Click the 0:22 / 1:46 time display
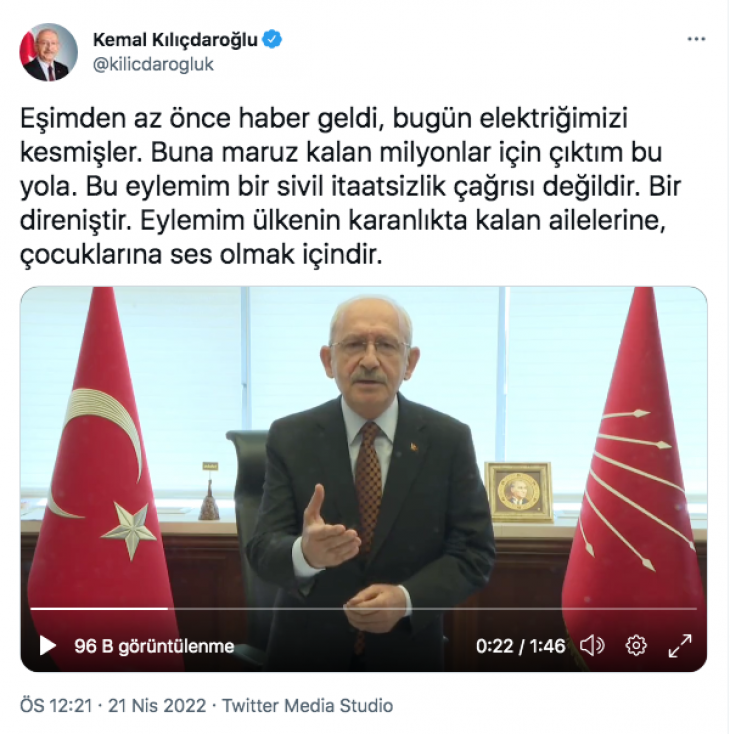The image size is (730, 734). (x=521, y=646)
